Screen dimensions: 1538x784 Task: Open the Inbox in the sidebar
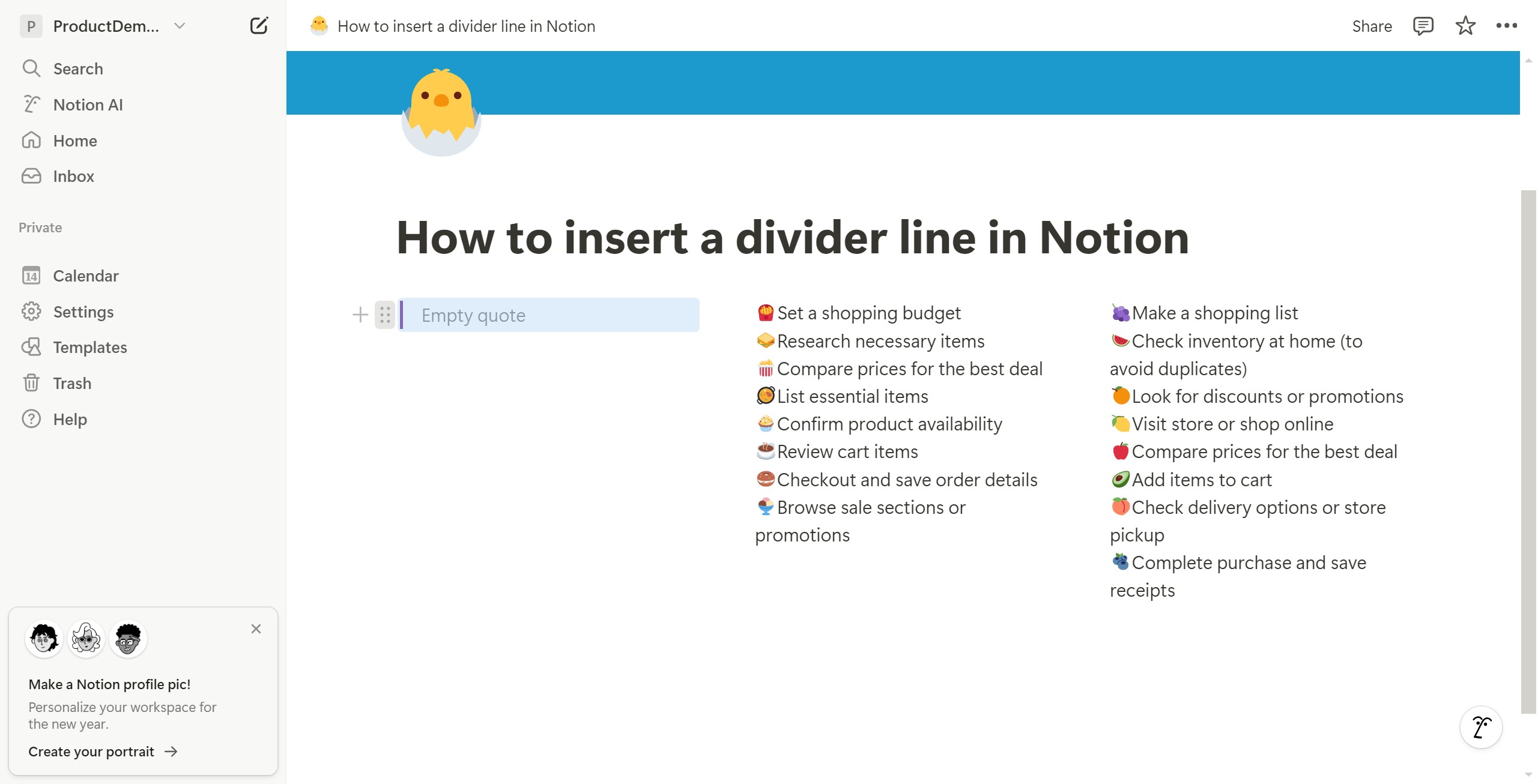(x=73, y=176)
